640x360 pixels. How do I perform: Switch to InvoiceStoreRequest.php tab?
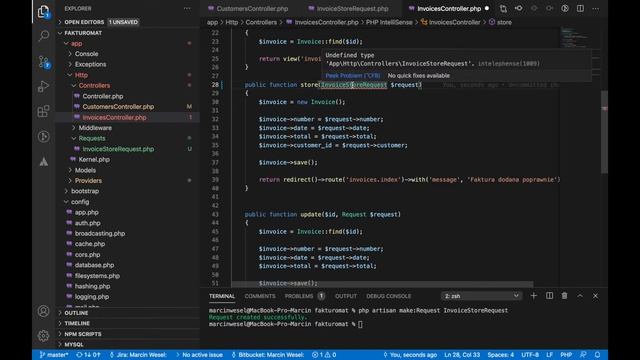click(x=348, y=9)
